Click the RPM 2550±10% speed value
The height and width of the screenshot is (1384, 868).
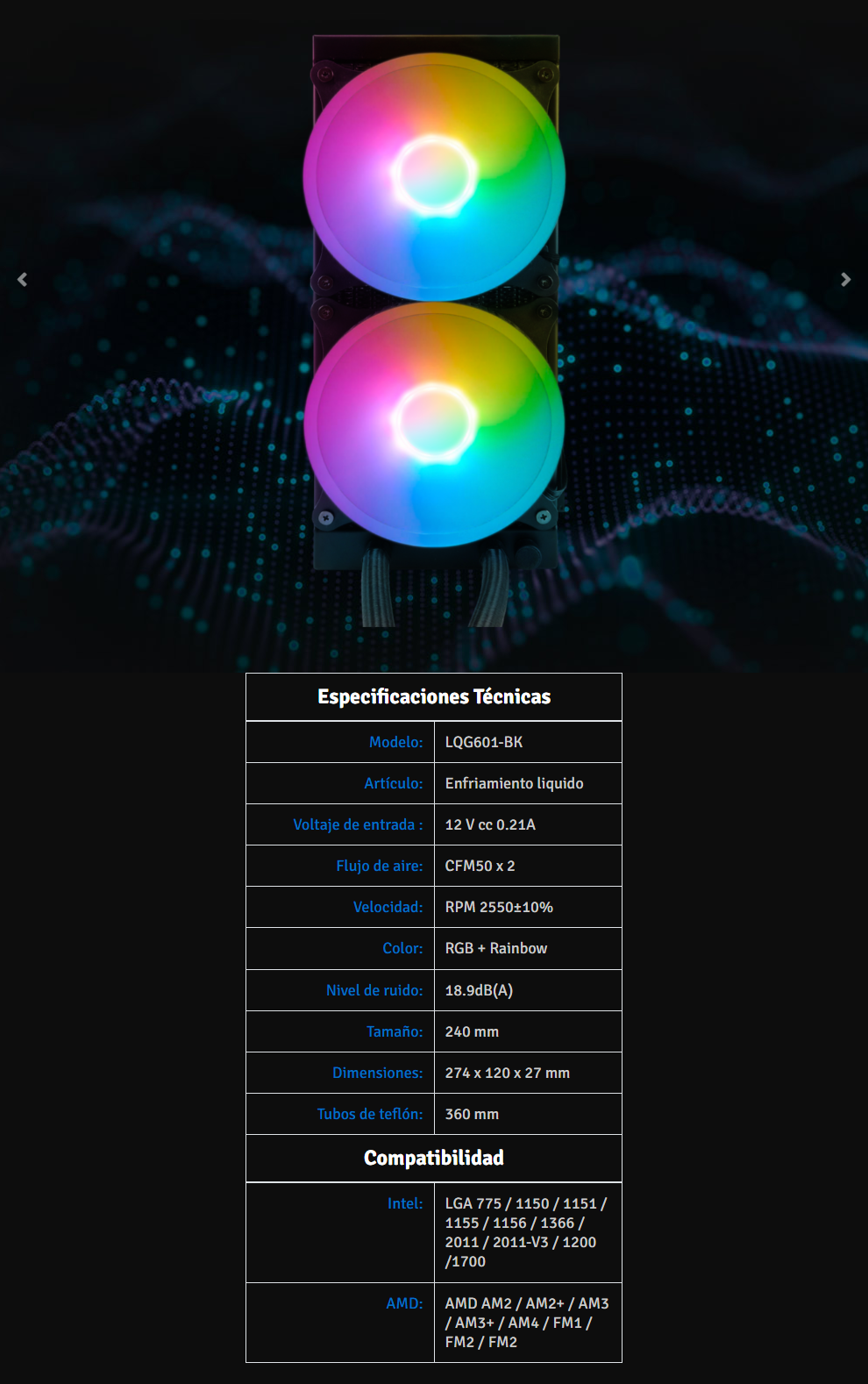(x=499, y=907)
